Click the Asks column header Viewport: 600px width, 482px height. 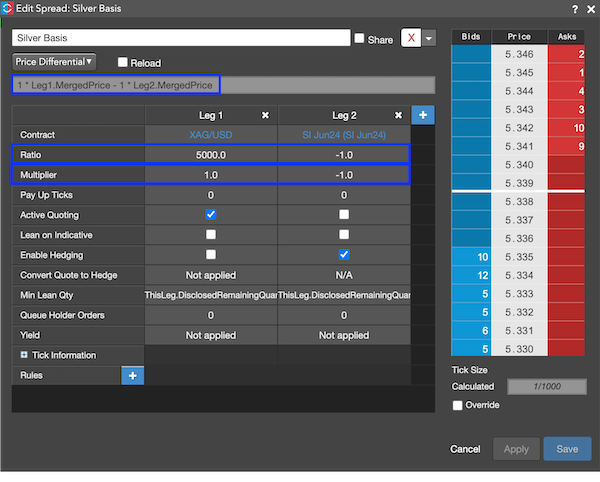pos(566,36)
